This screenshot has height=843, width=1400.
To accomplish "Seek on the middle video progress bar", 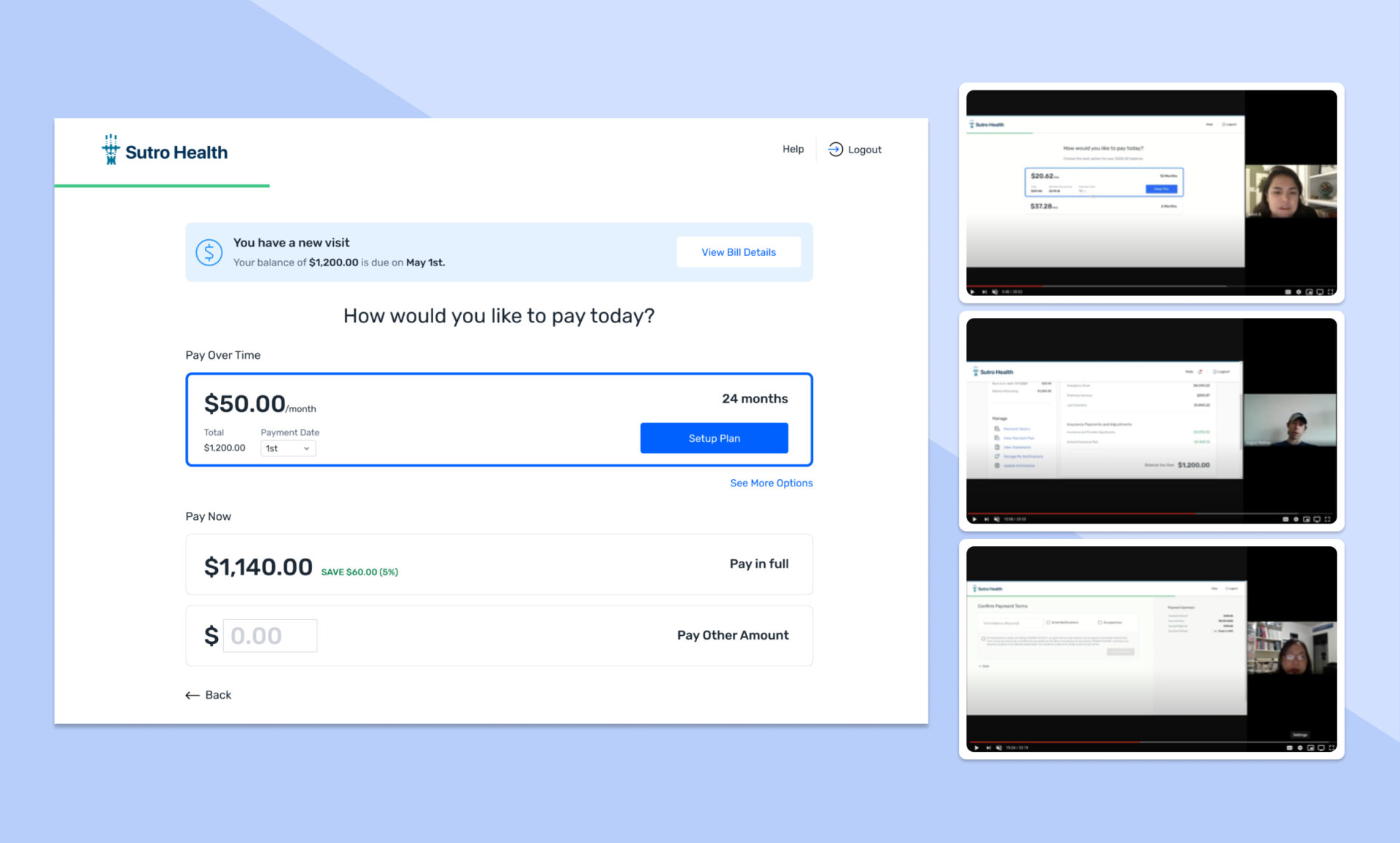I will tap(1151, 513).
